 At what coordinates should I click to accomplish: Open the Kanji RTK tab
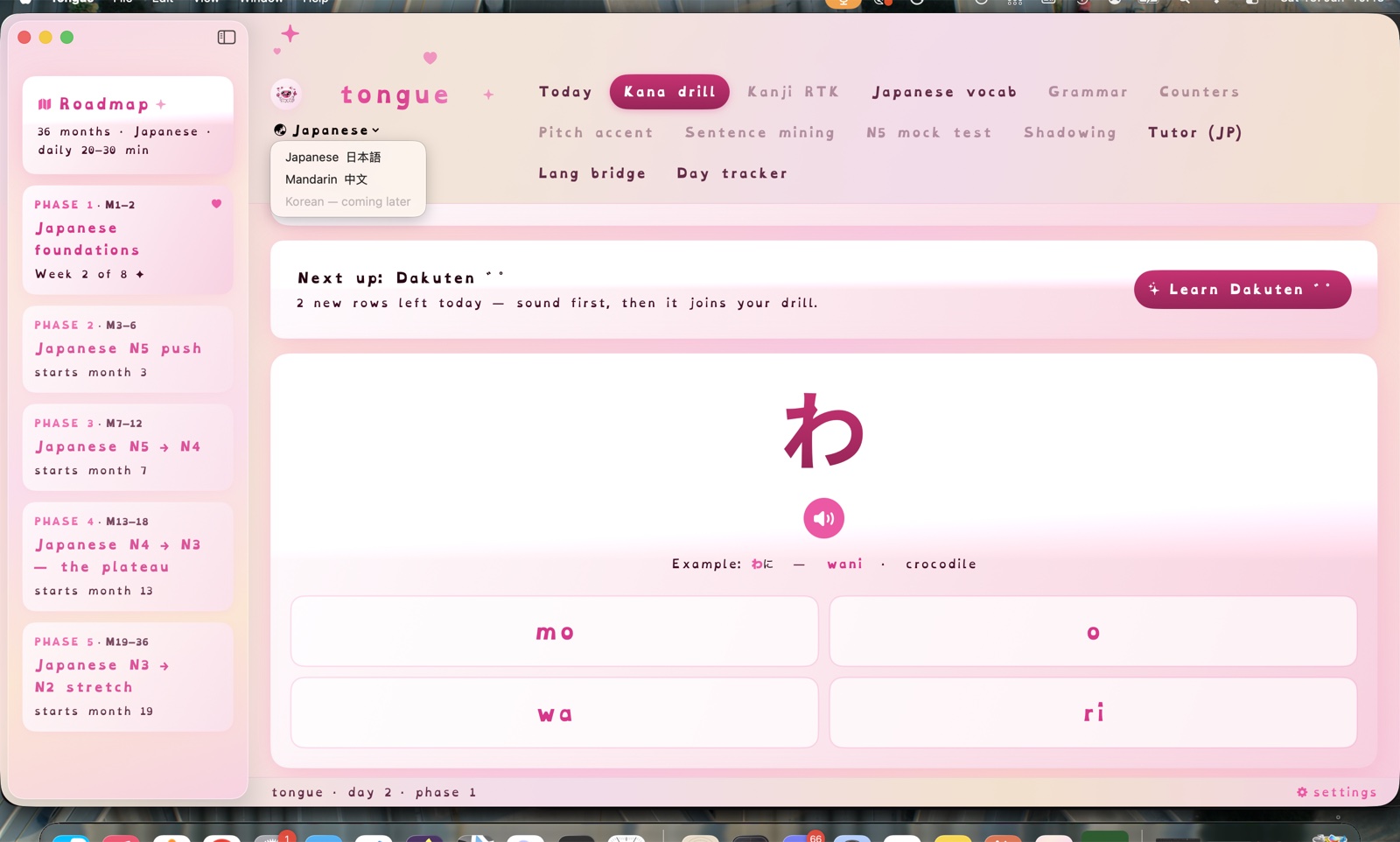pyautogui.click(x=793, y=91)
